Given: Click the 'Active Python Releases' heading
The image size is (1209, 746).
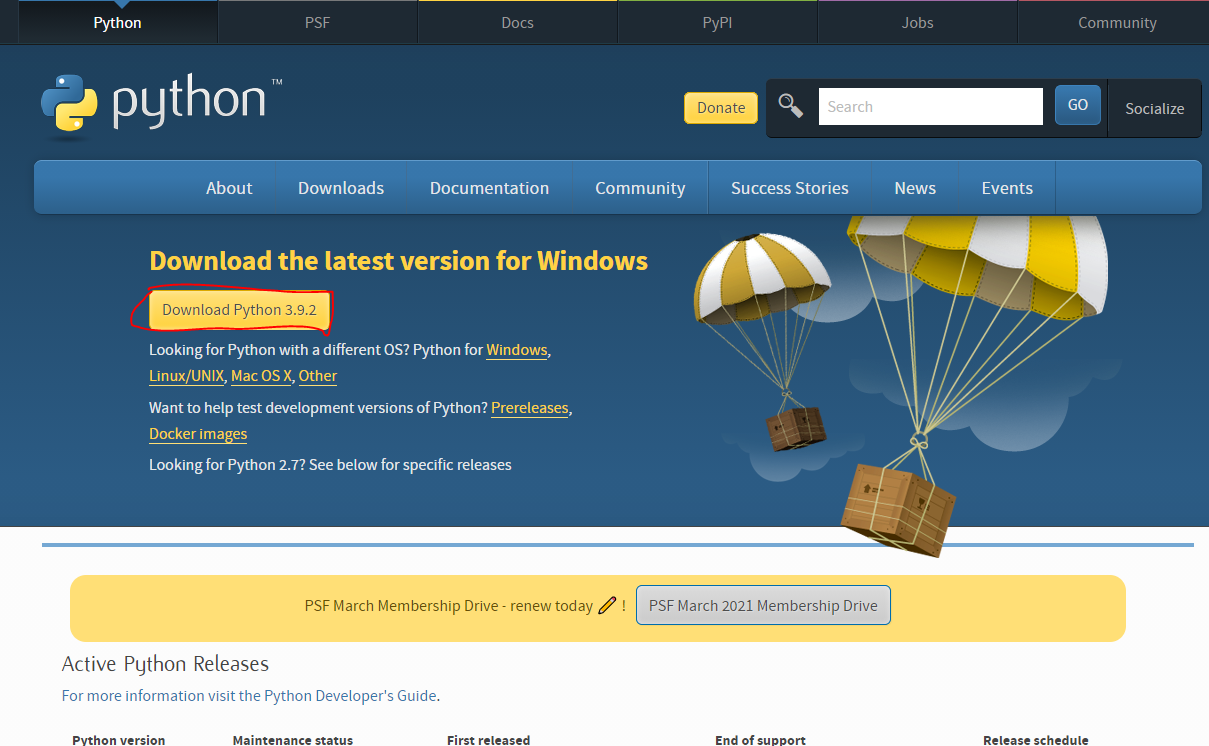Looking at the screenshot, I should coord(165,664).
